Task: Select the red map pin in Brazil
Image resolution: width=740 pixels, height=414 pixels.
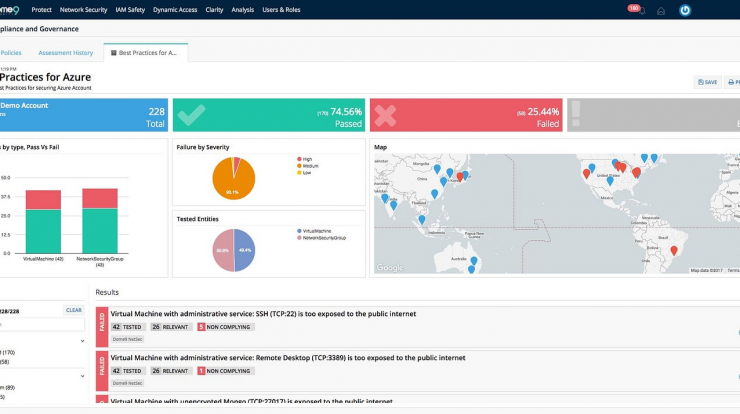Action: 674,251
